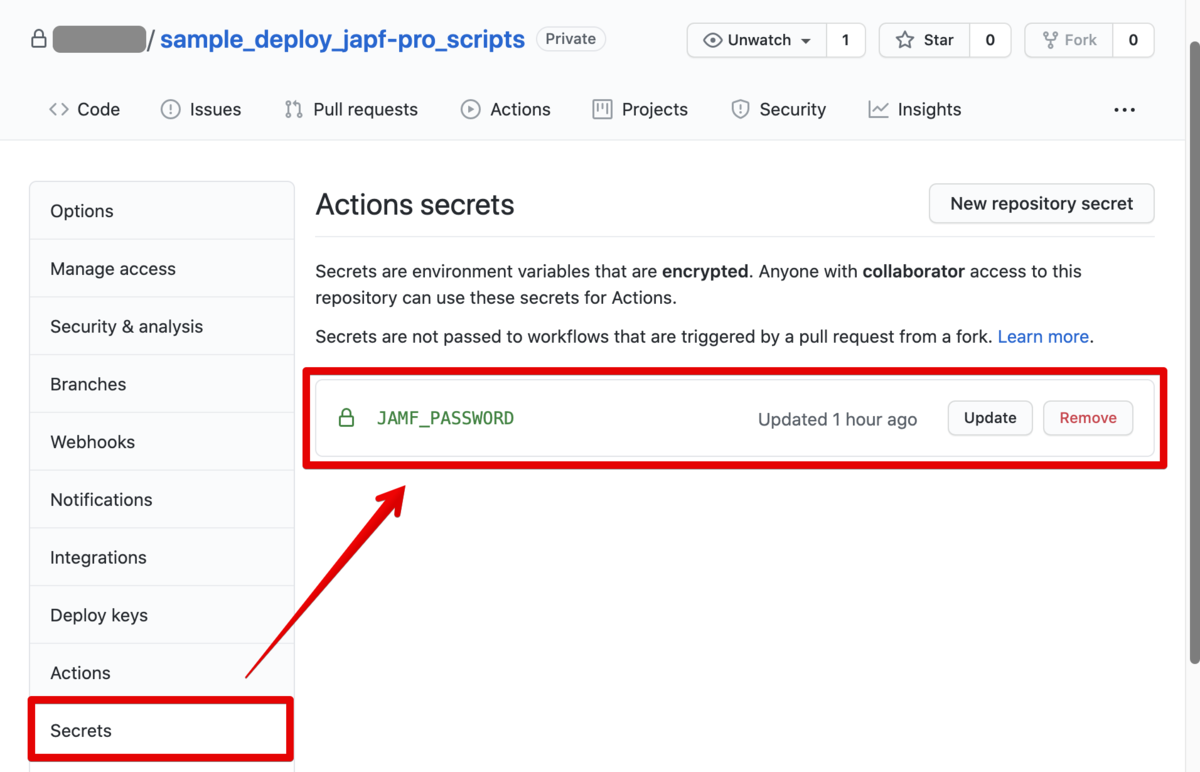Click New repository secret button
Viewport: 1200px width, 772px height.
click(1042, 203)
